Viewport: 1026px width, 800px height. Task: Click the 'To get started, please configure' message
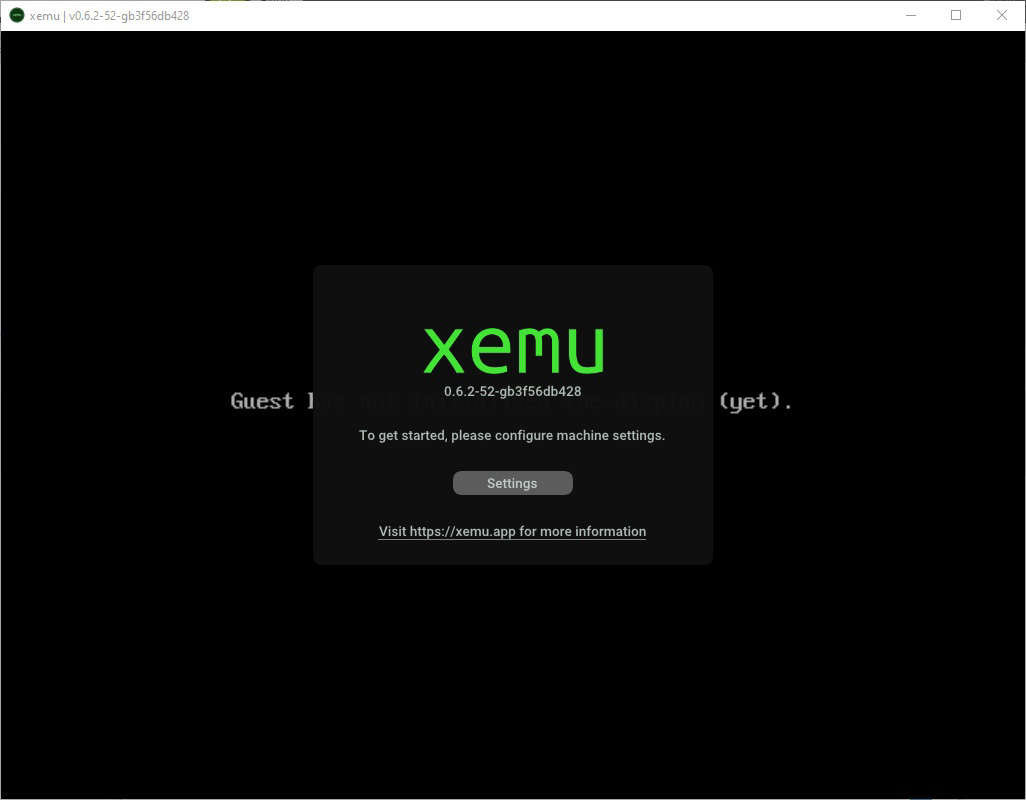[x=512, y=435]
